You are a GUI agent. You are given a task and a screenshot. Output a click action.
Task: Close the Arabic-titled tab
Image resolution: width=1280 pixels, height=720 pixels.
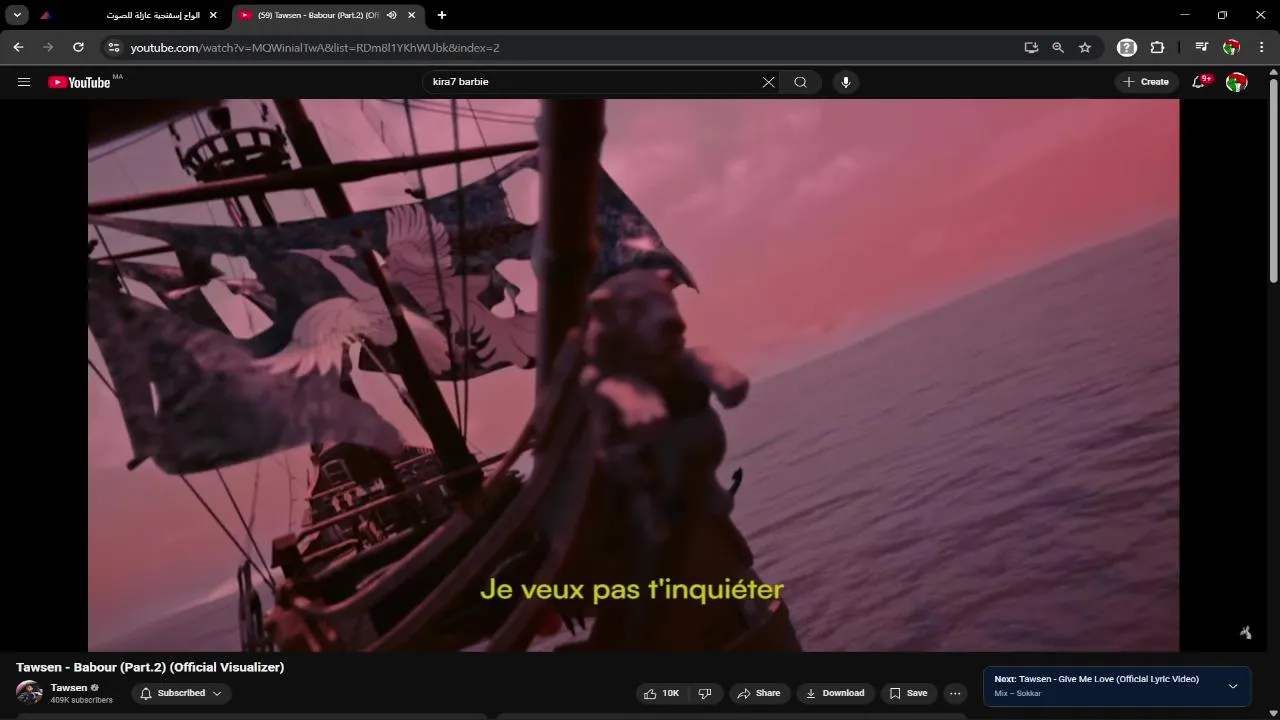coord(213,15)
